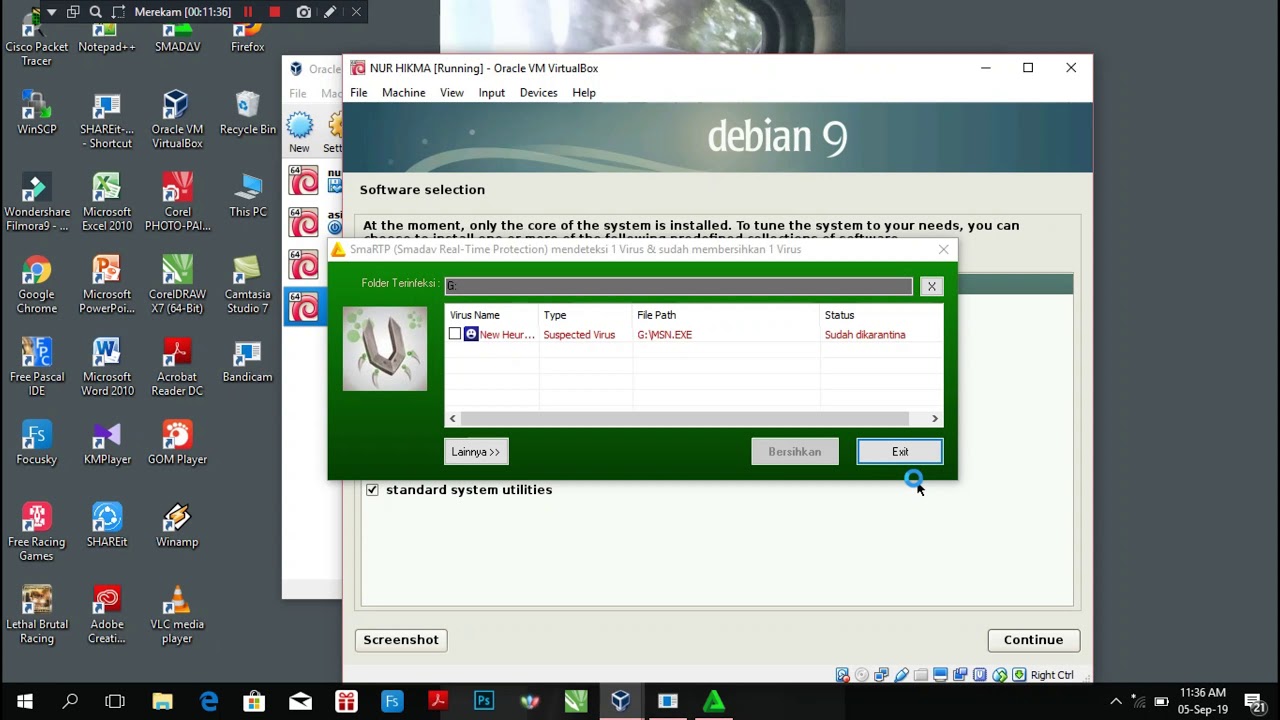Open Devices menu in VM window
1280x720 pixels.
[x=538, y=93]
